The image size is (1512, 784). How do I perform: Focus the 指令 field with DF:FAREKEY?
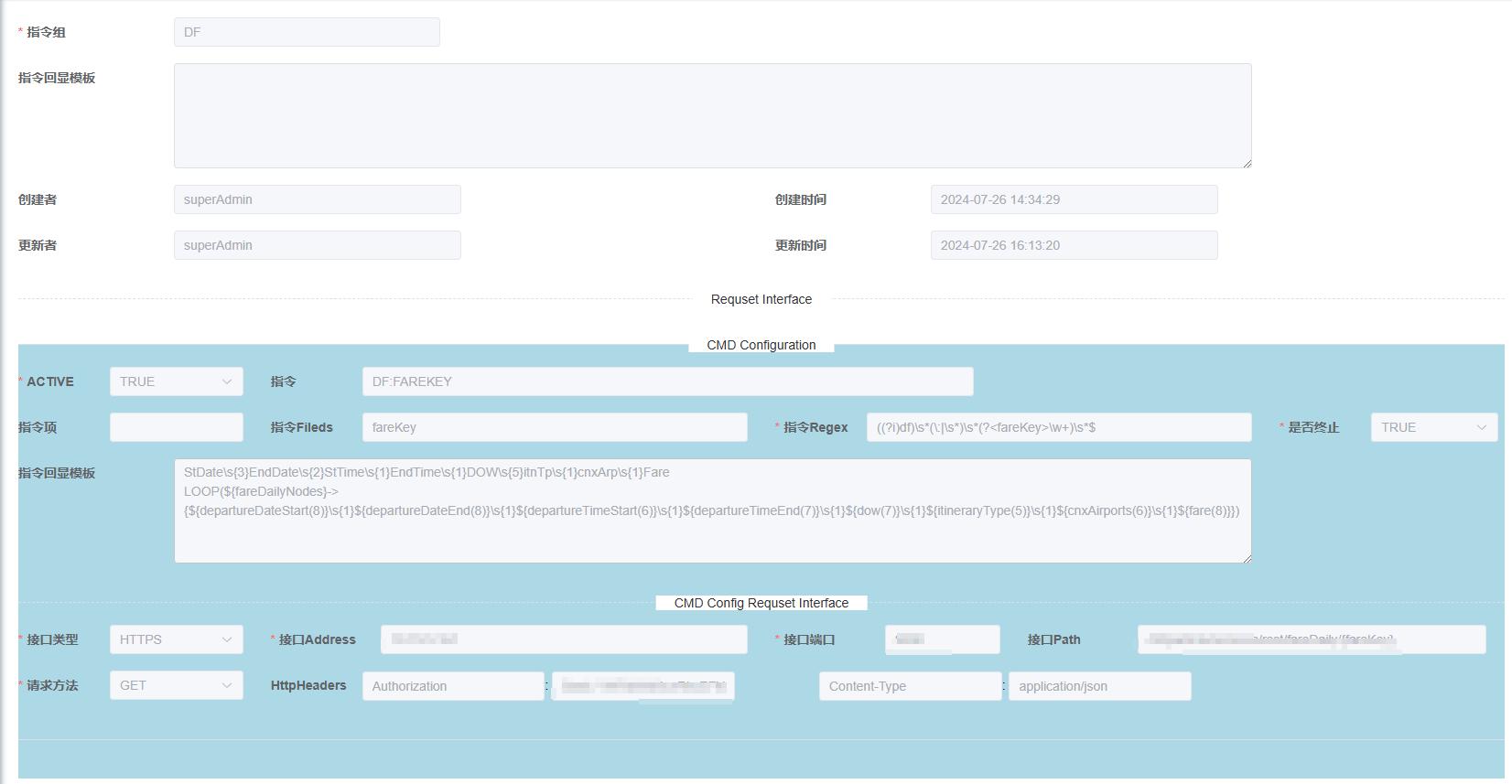(667, 381)
